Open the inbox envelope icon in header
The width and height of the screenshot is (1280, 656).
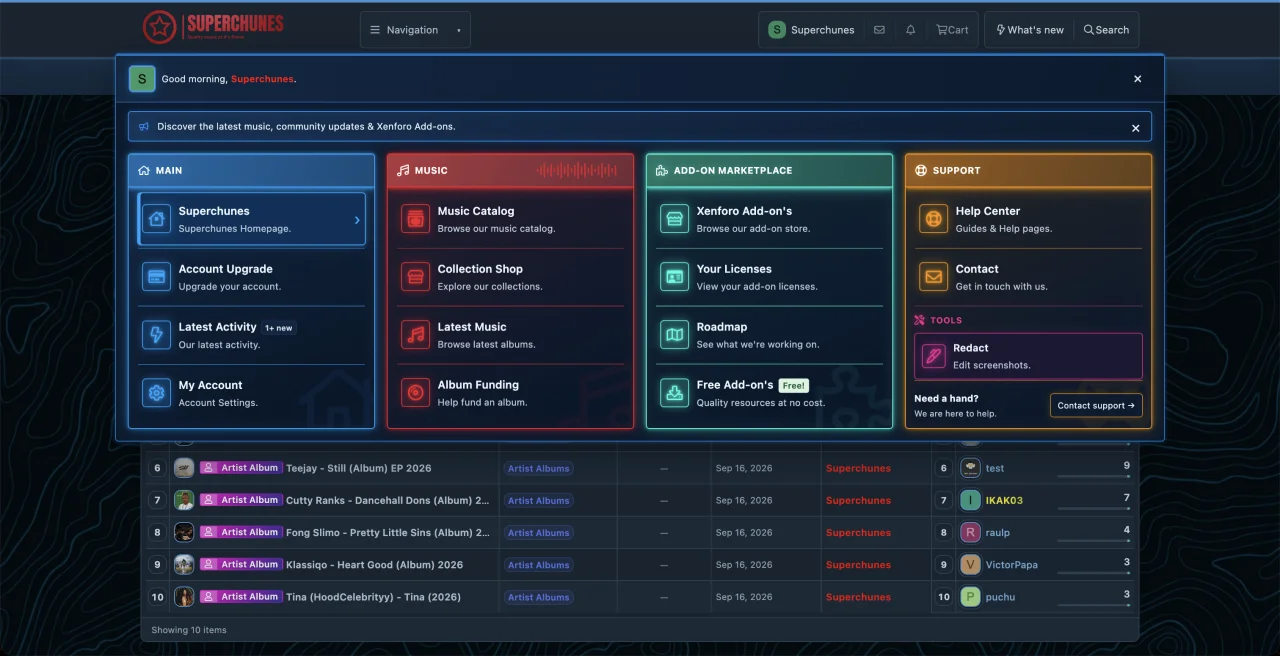(879, 30)
